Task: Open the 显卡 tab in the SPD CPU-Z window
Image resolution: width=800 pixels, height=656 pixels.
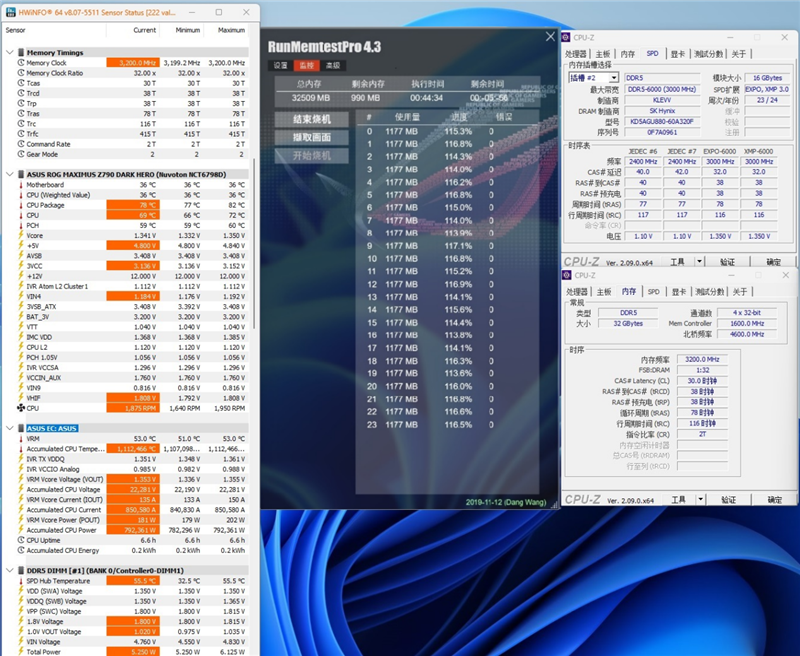Action: tap(678, 54)
